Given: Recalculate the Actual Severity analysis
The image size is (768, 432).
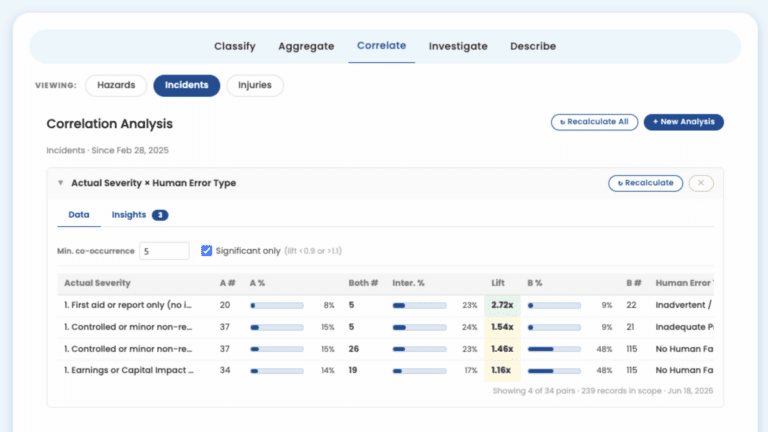Looking at the screenshot, I should pos(645,183).
